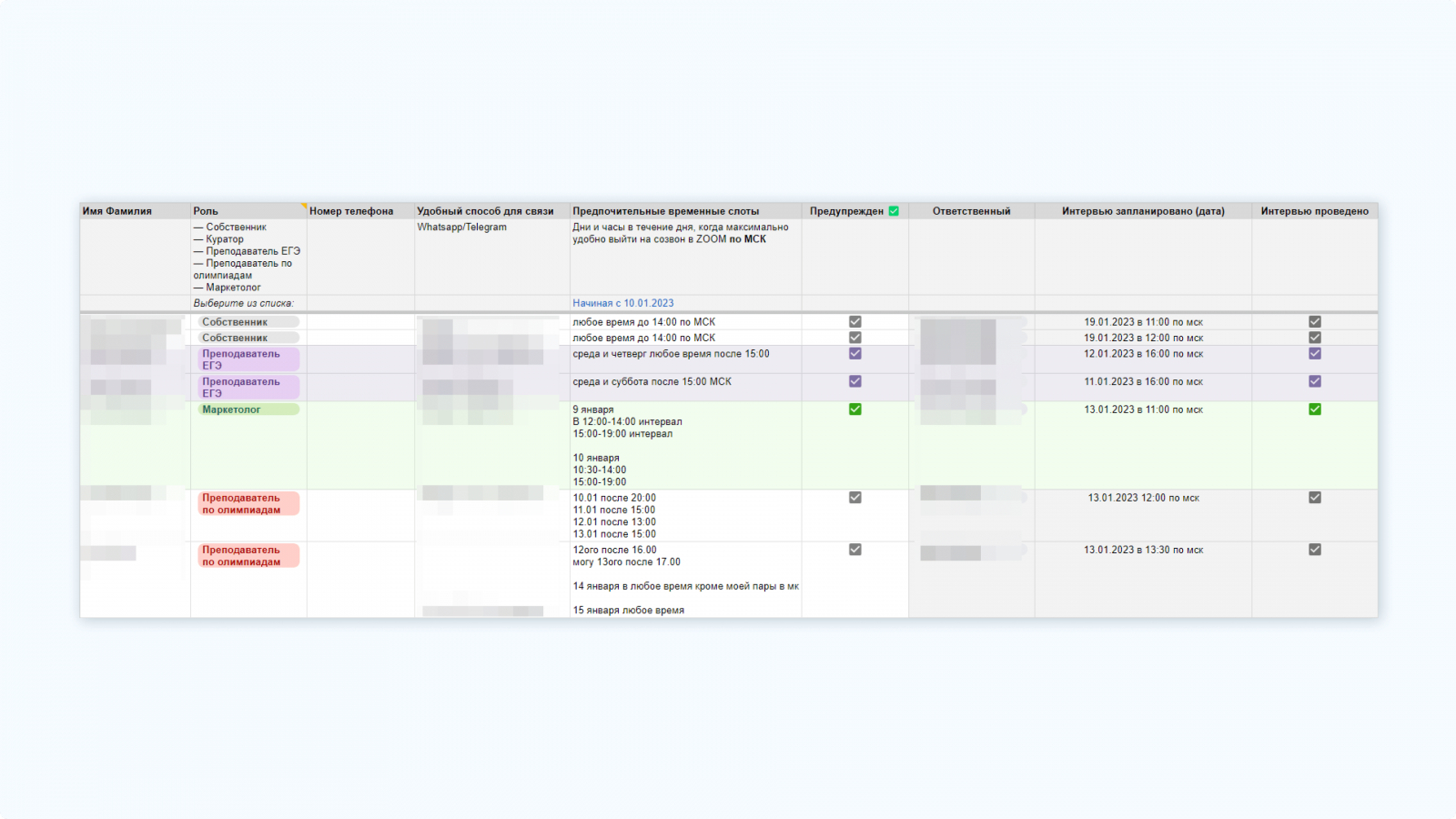This screenshot has width=1456, height=819.
Task: Select the 'Номер телефона' header cell
Action: 360,211
